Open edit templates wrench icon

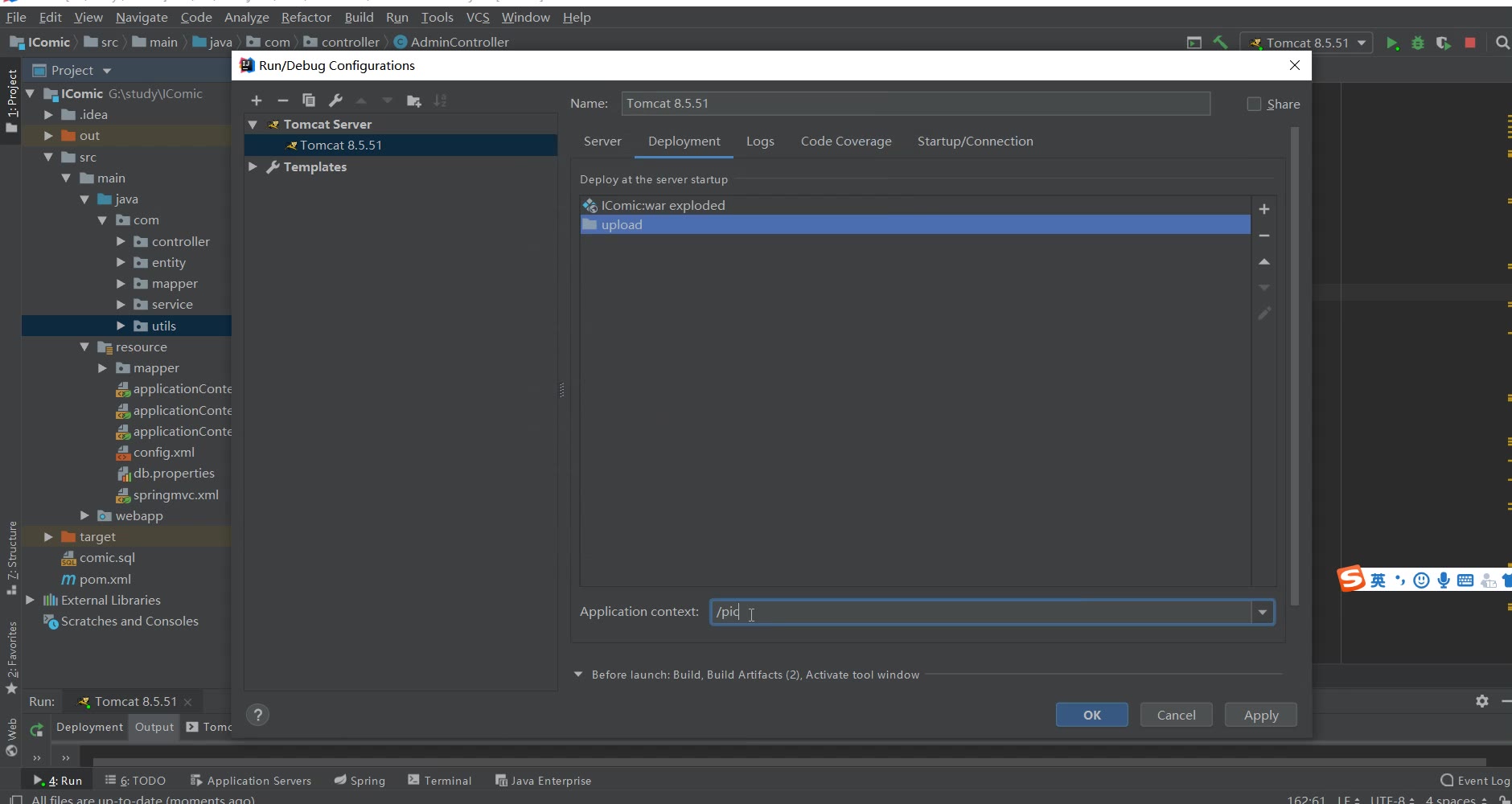click(335, 100)
